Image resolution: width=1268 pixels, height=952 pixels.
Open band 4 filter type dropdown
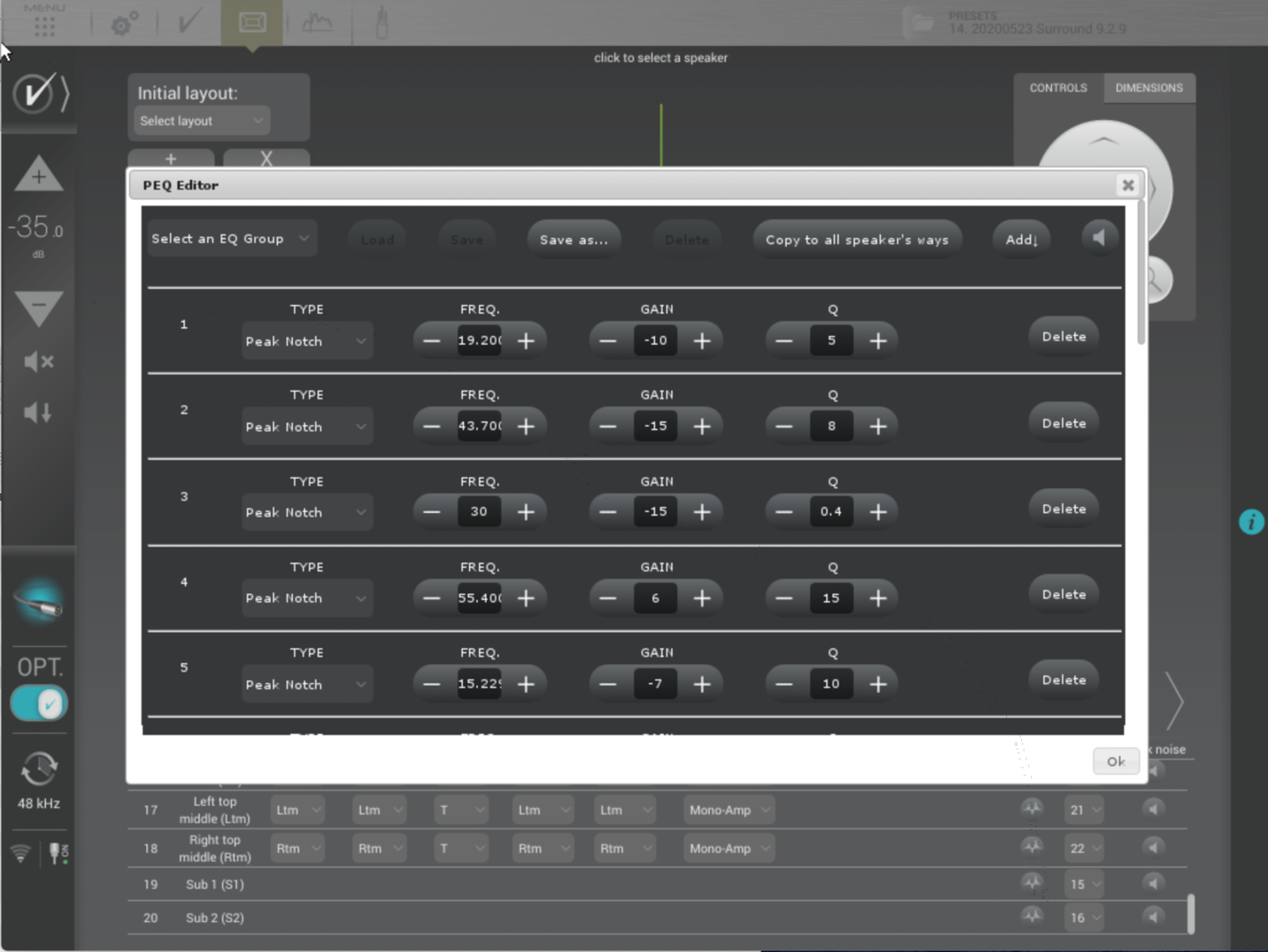307,599
